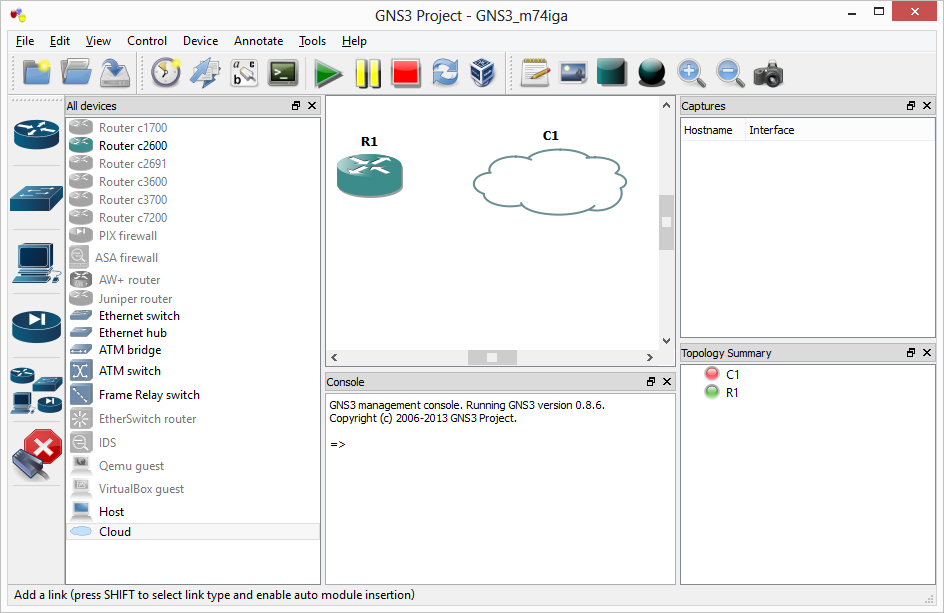
Task: Select C1 in Topology Summary
Action: tap(732, 375)
